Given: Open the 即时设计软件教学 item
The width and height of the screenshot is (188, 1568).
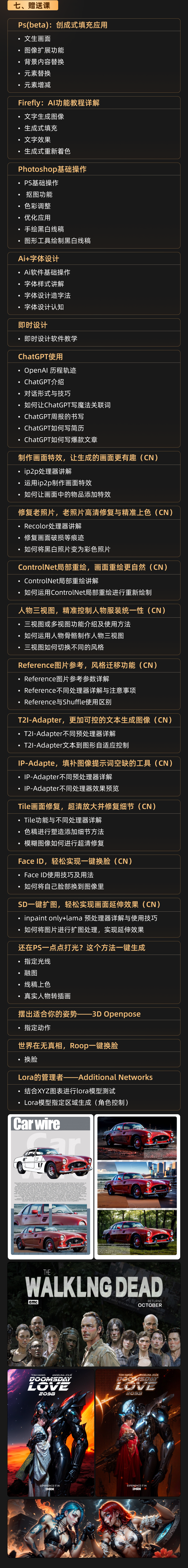Looking at the screenshot, I should 51,338.
